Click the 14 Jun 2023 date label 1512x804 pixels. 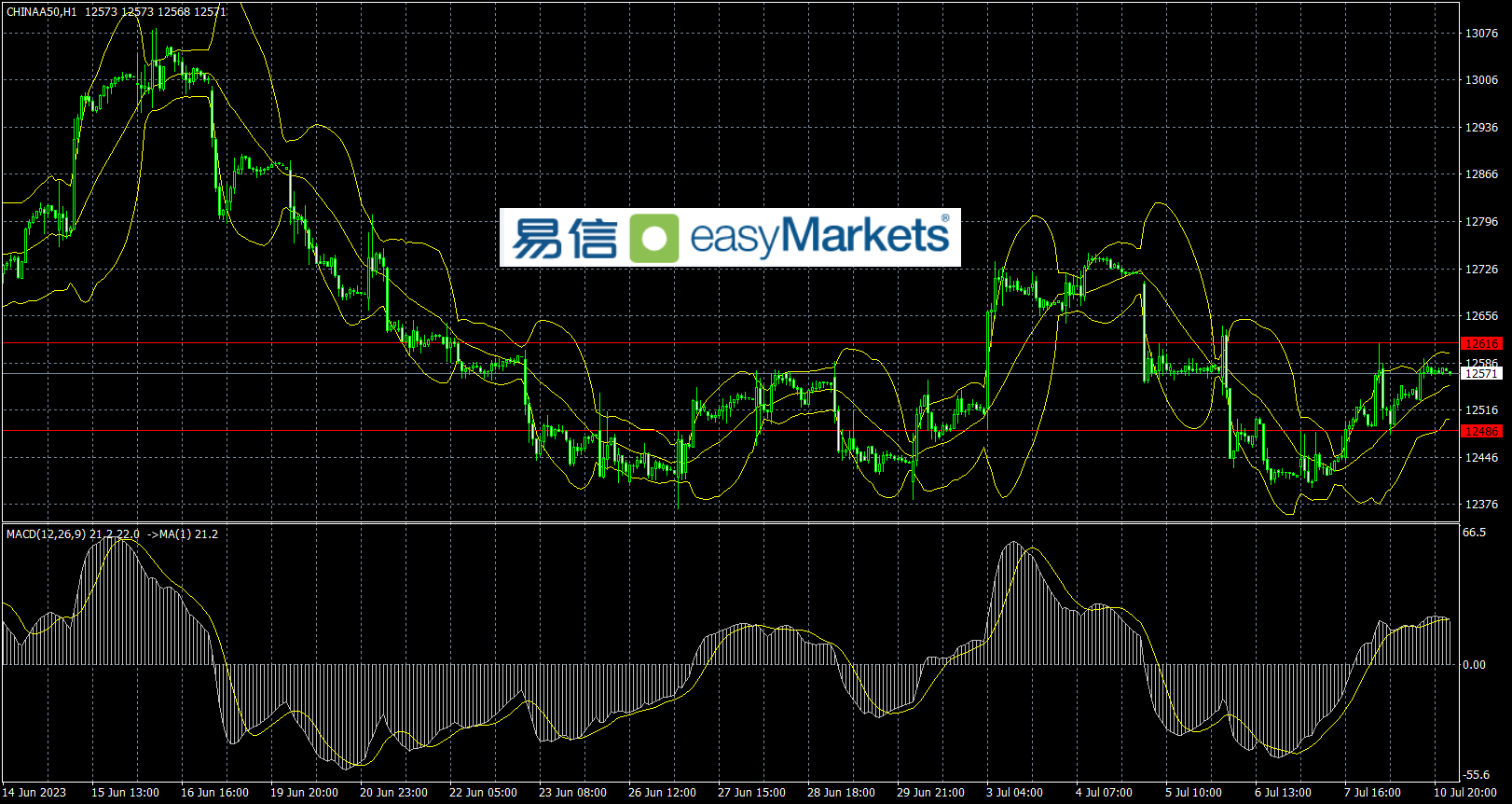tap(34, 793)
